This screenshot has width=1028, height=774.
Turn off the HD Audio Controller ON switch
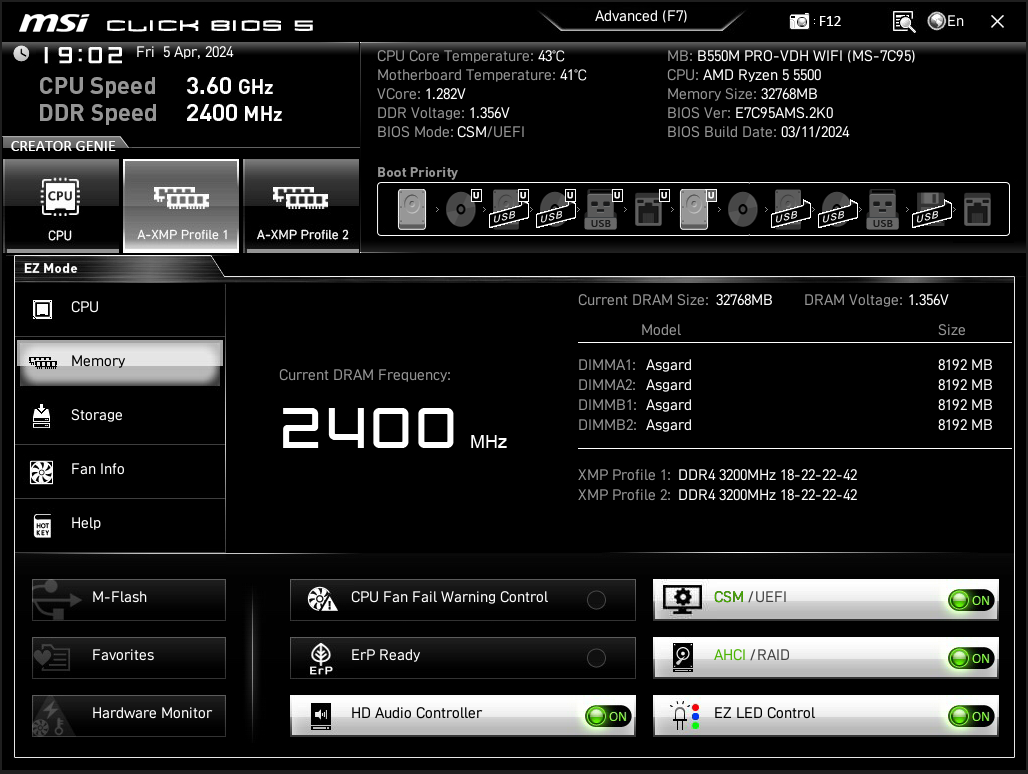pos(608,716)
